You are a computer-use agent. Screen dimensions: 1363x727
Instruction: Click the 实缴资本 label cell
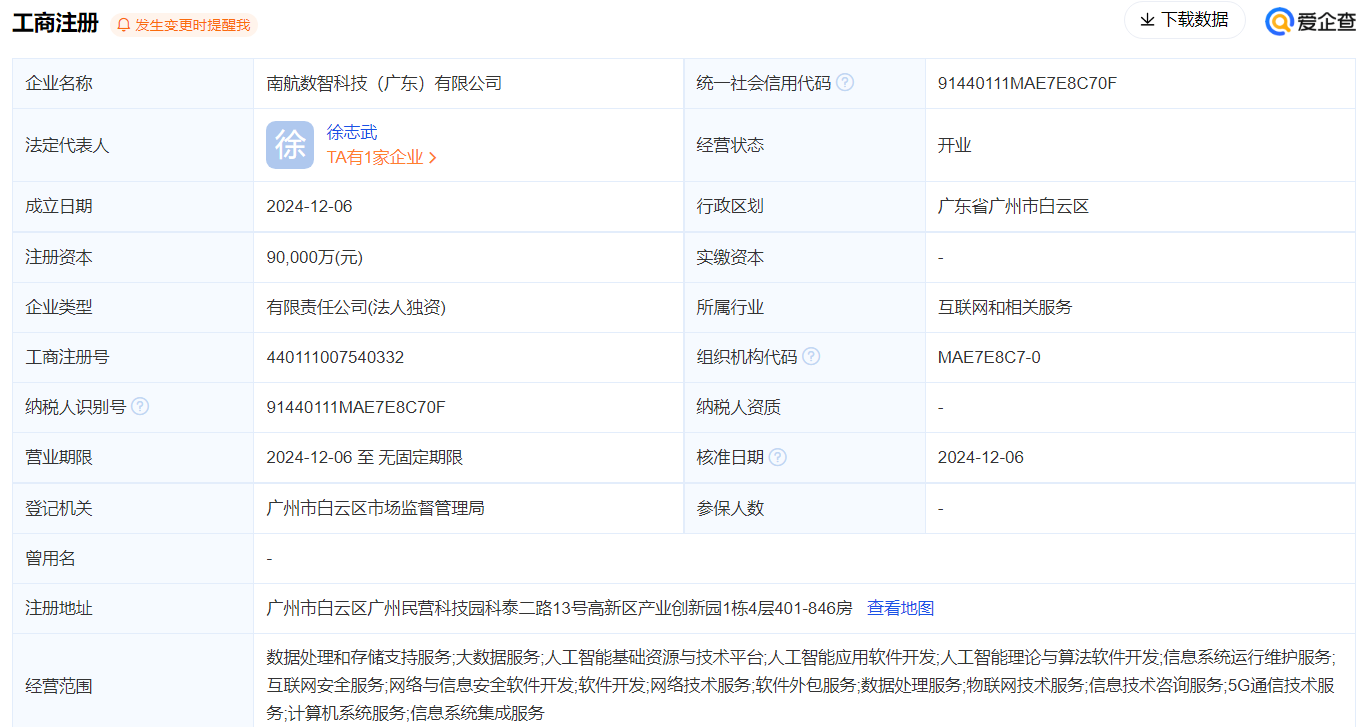[x=804, y=257]
